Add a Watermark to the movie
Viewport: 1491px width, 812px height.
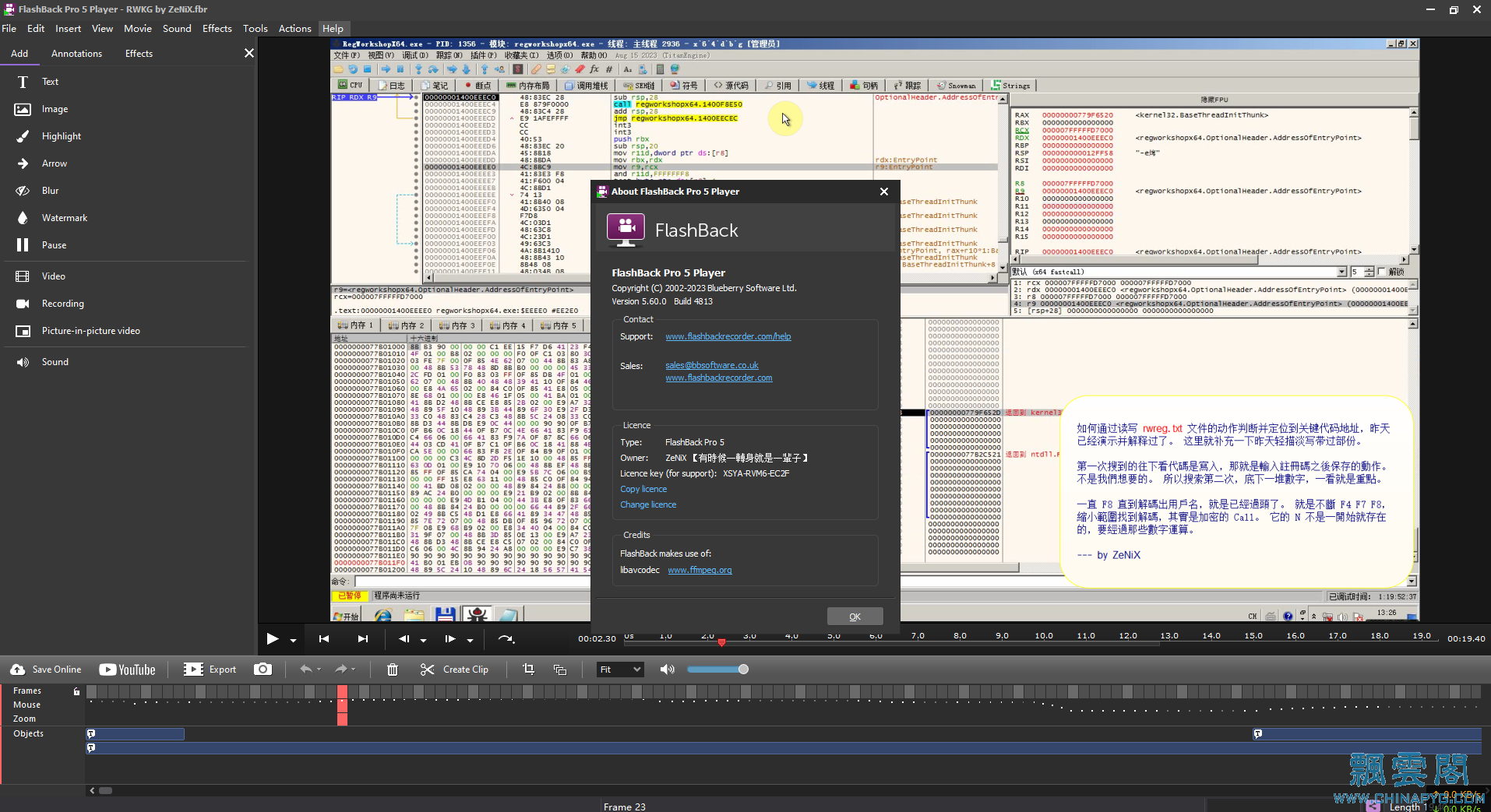click(x=51, y=218)
